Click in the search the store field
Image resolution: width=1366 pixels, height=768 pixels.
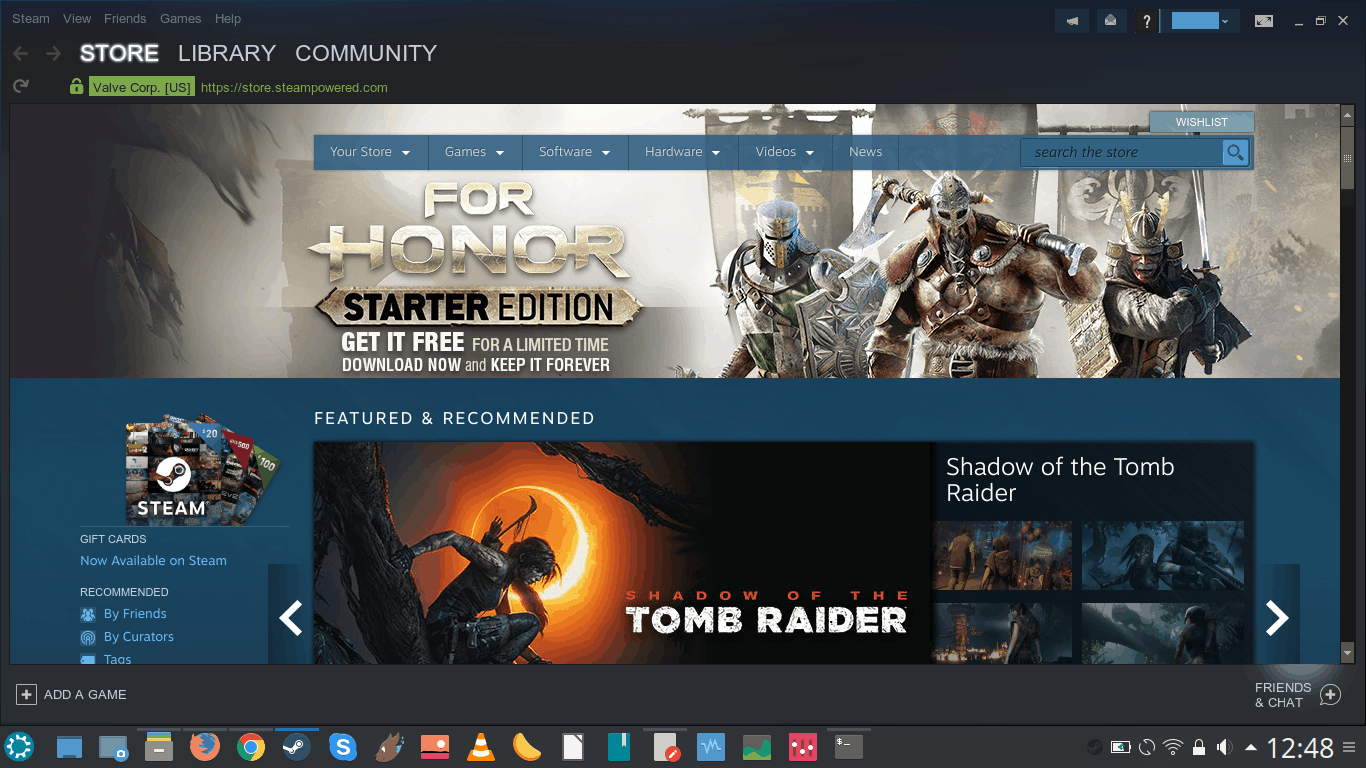[1121, 152]
